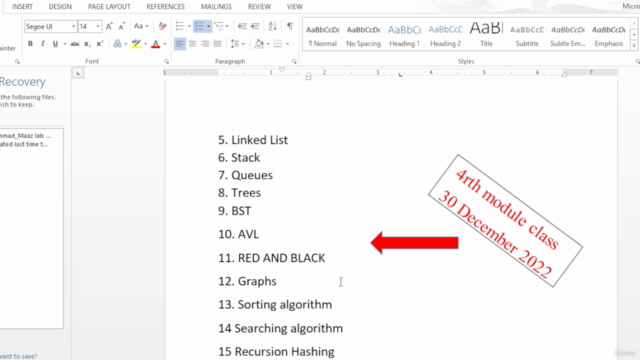Screen dimensions: 640x360
Task: Click Decrease Indent icon
Action: pyautogui.click(x=242, y=27)
